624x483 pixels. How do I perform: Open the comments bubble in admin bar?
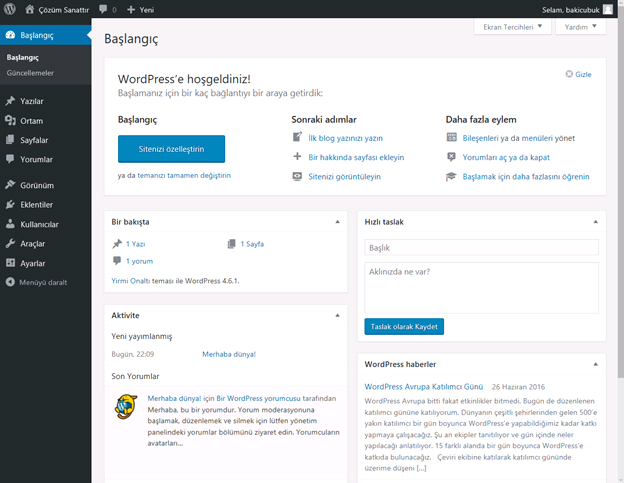tap(103, 9)
